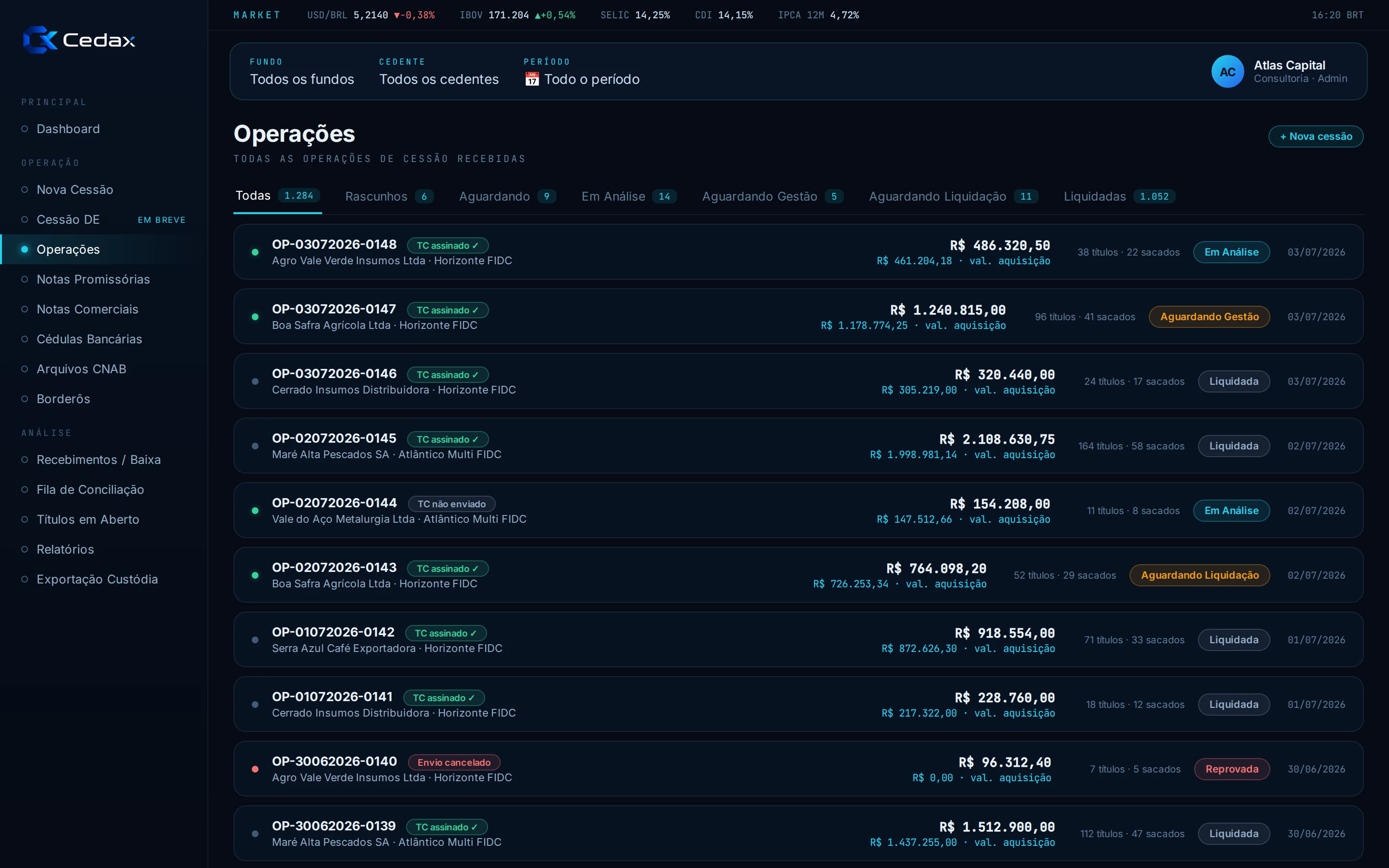Open operation OP-03072026-0147
Image resolution: width=1389 pixels, height=868 pixels.
click(798, 316)
